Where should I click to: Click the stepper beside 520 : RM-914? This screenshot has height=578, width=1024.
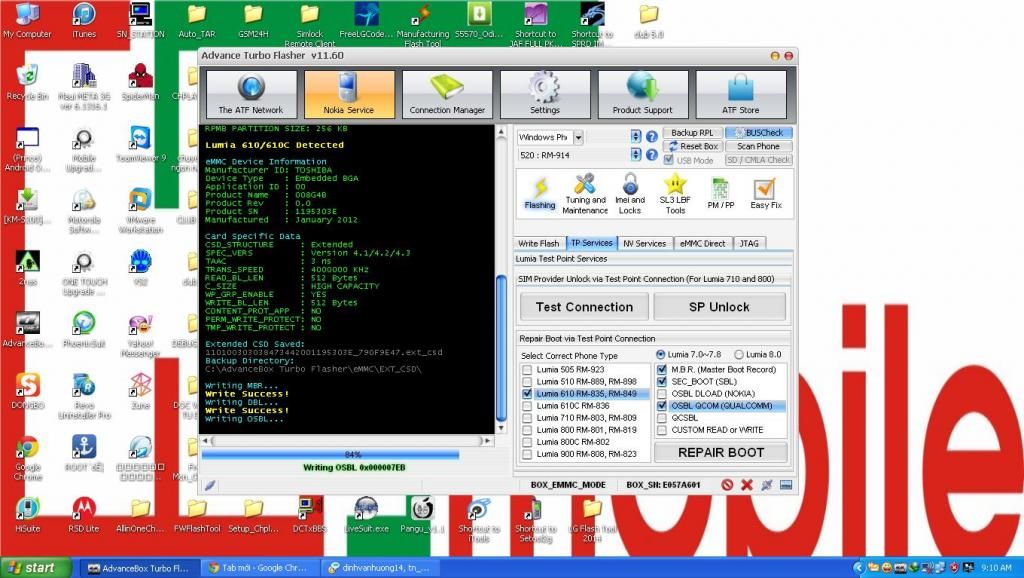click(636, 155)
